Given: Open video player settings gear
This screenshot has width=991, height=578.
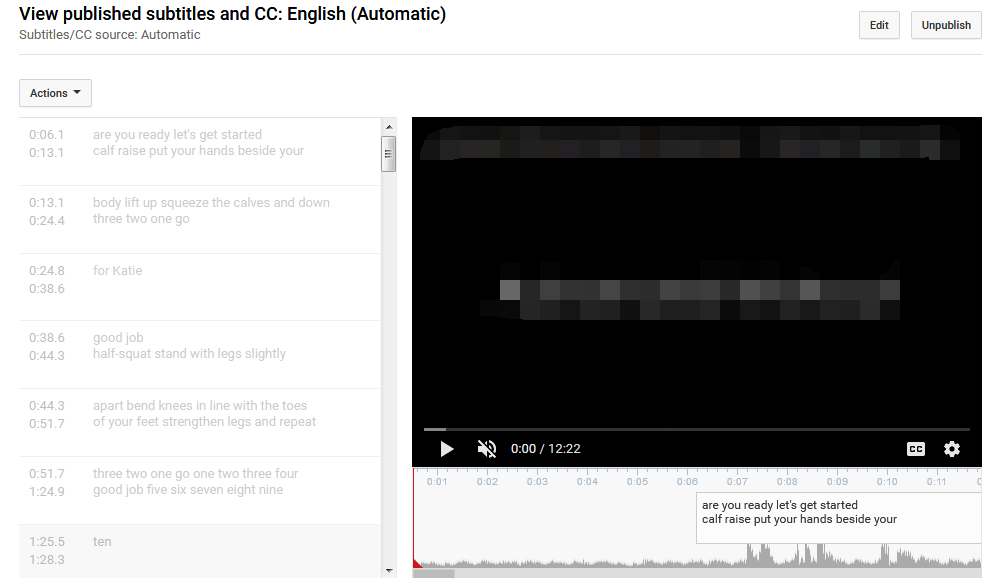Looking at the screenshot, I should 952,449.
